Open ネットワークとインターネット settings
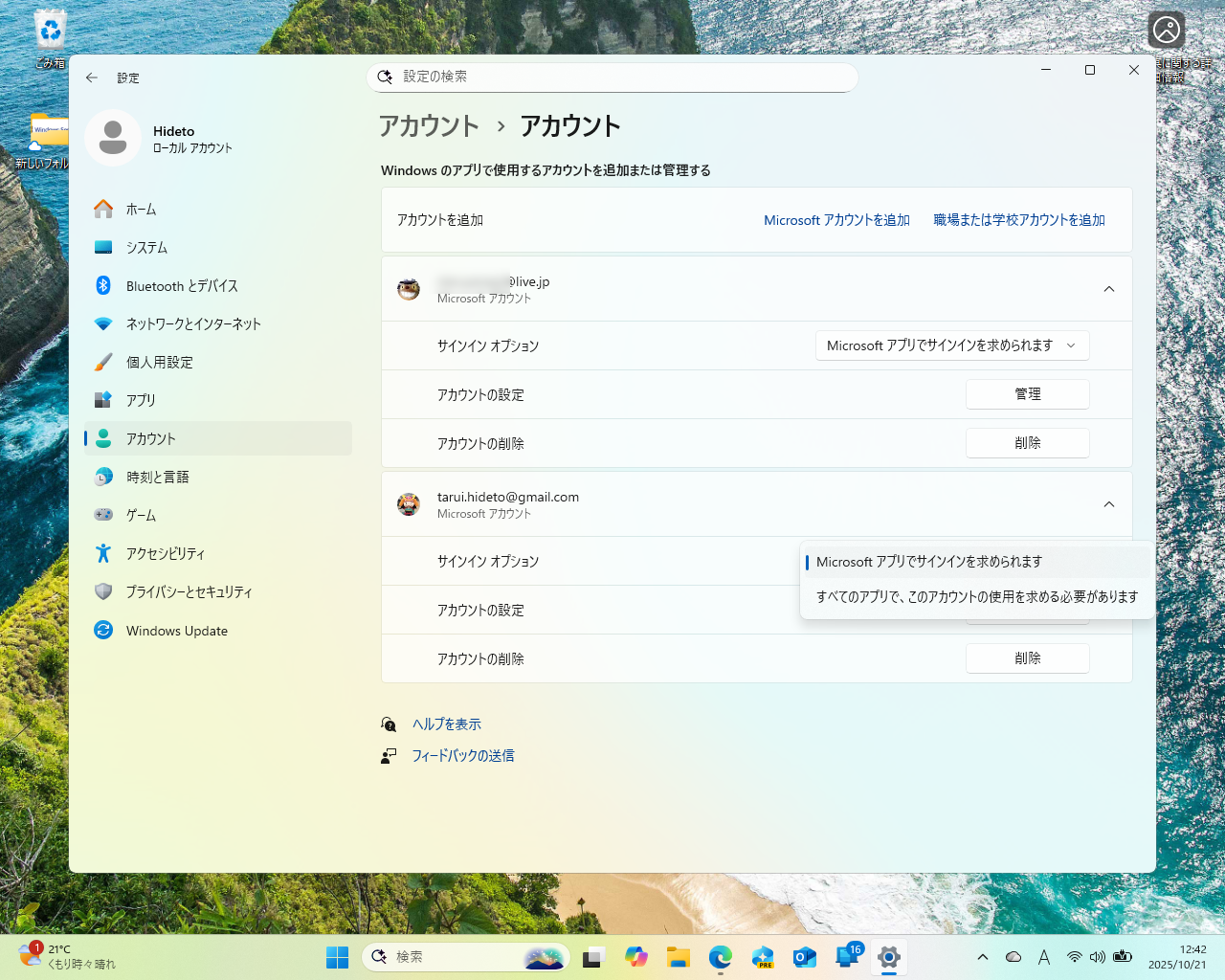Viewport: 1225px width, 980px height. [191, 323]
